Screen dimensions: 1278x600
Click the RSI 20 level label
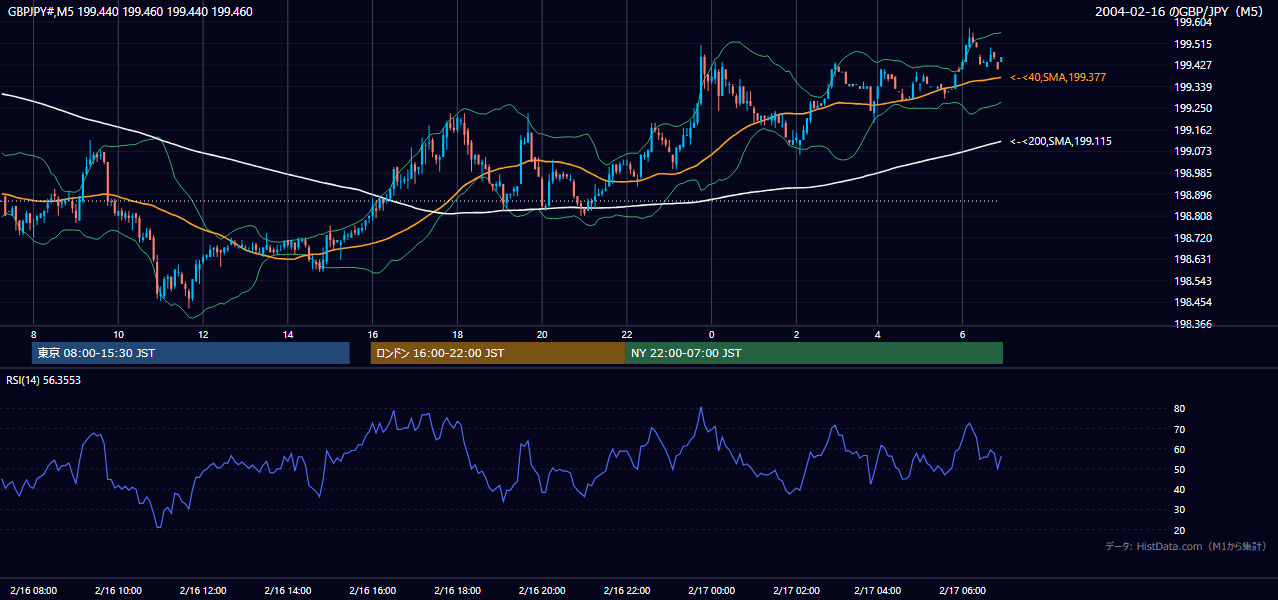click(1179, 530)
